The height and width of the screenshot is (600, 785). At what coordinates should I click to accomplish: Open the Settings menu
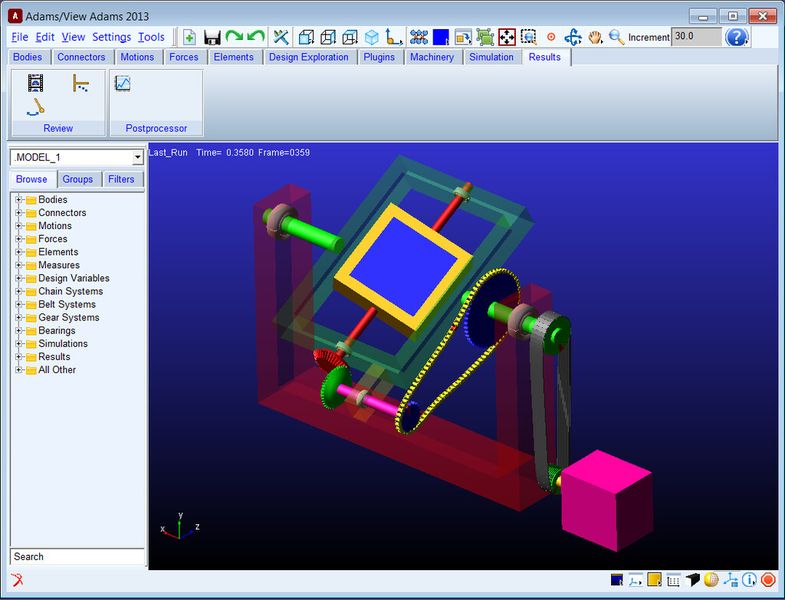111,37
